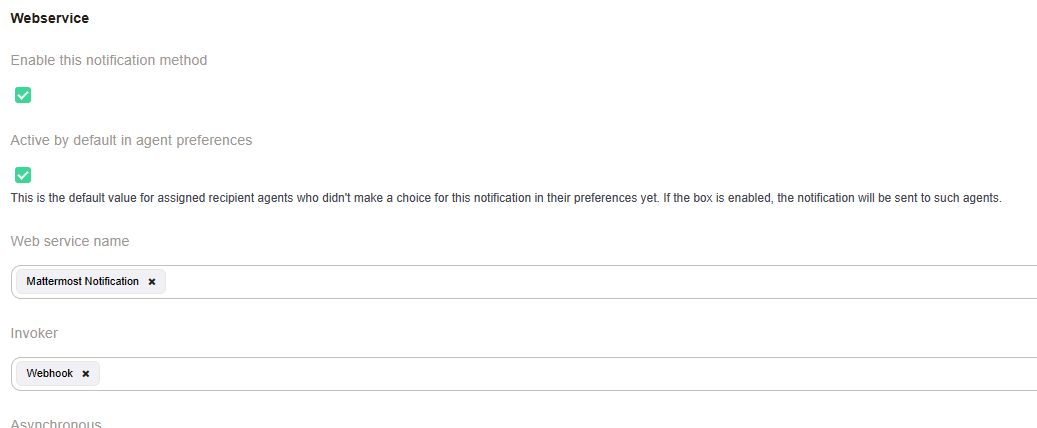Image resolution: width=1037 pixels, height=428 pixels.
Task: Remove the Webhook invoker tag
Action: point(86,374)
